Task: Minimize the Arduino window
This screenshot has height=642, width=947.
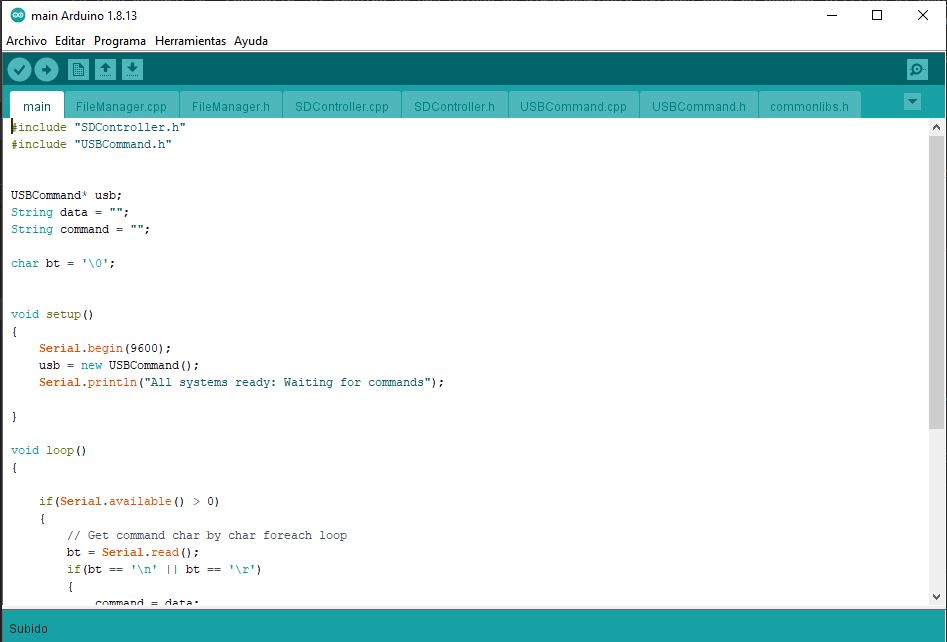Action: (832, 16)
